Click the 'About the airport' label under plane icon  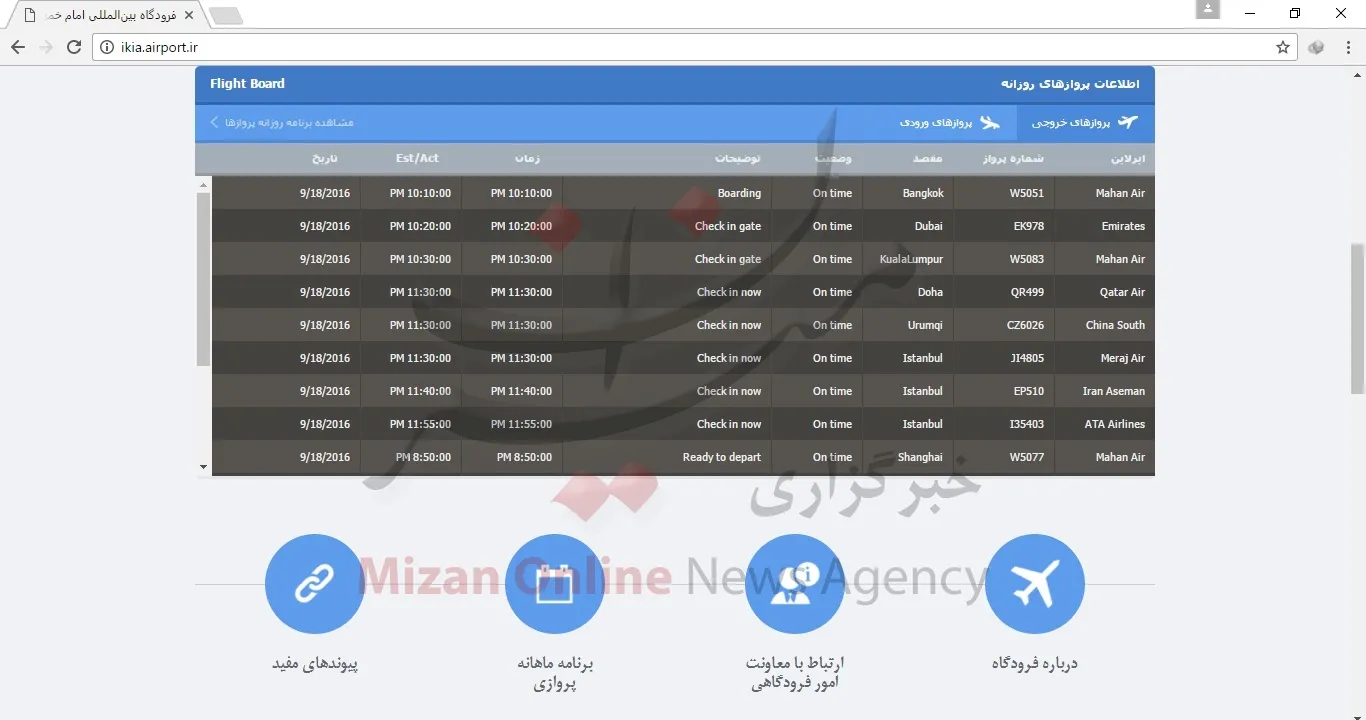pyautogui.click(x=1034, y=663)
